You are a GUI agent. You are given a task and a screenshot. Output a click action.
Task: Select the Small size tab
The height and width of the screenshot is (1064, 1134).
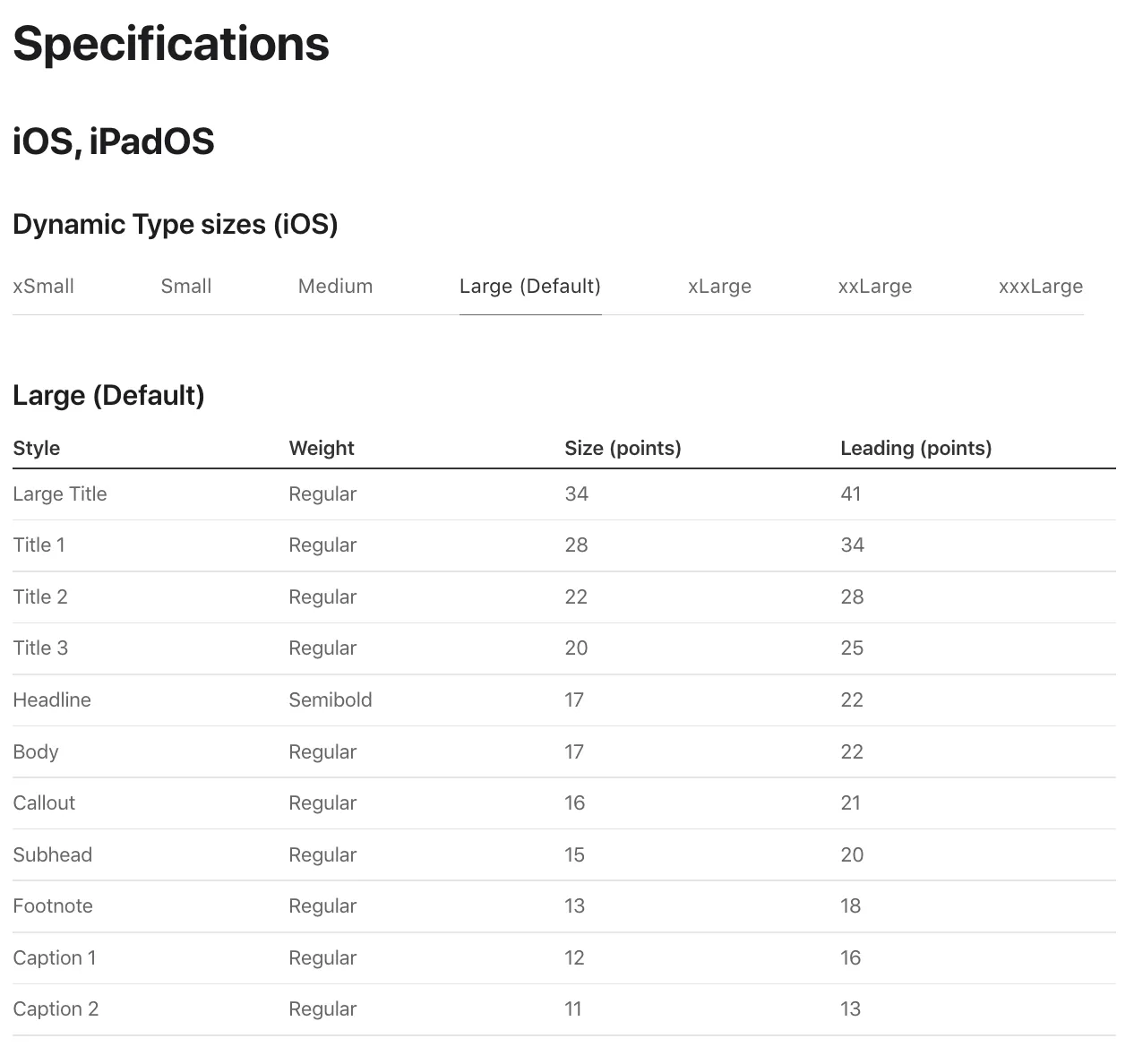pyautogui.click(x=186, y=287)
